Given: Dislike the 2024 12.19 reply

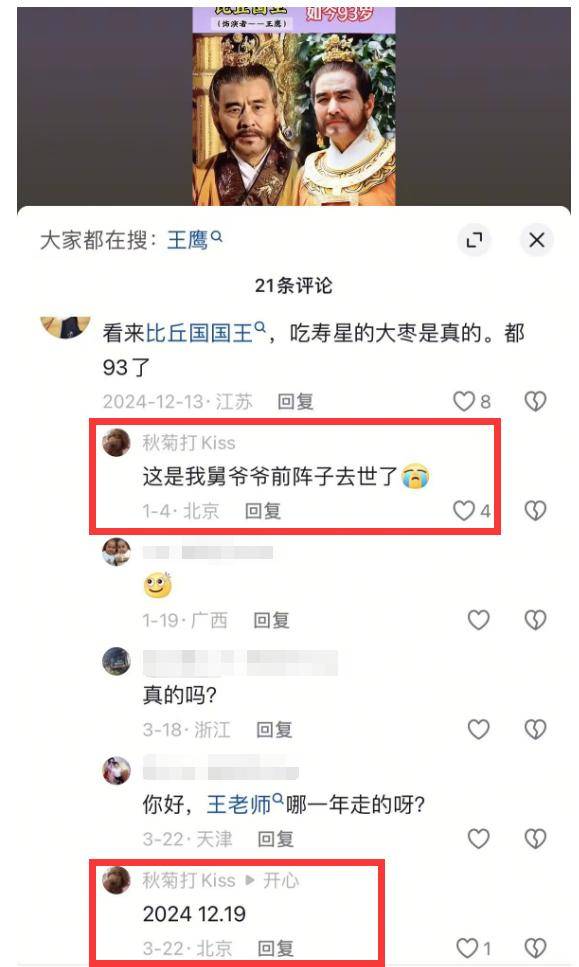Looking at the screenshot, I should (535, 948).
